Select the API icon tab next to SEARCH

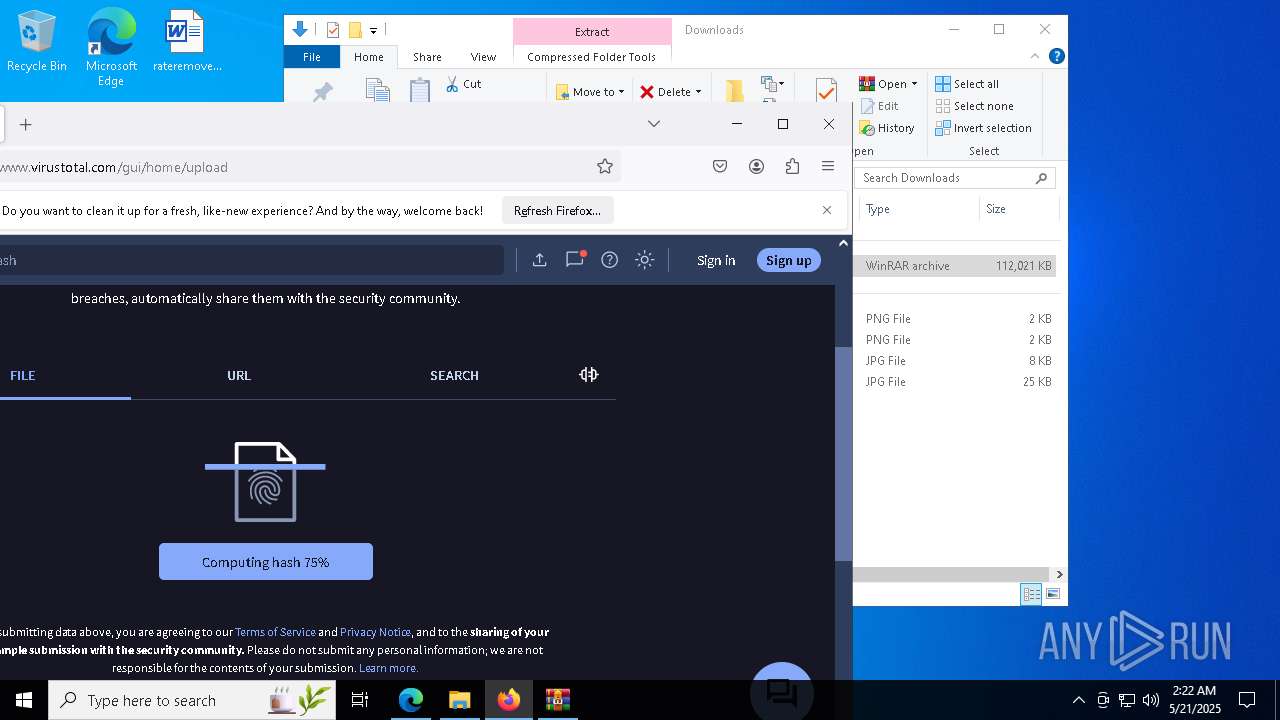click(x=589, y=374)
